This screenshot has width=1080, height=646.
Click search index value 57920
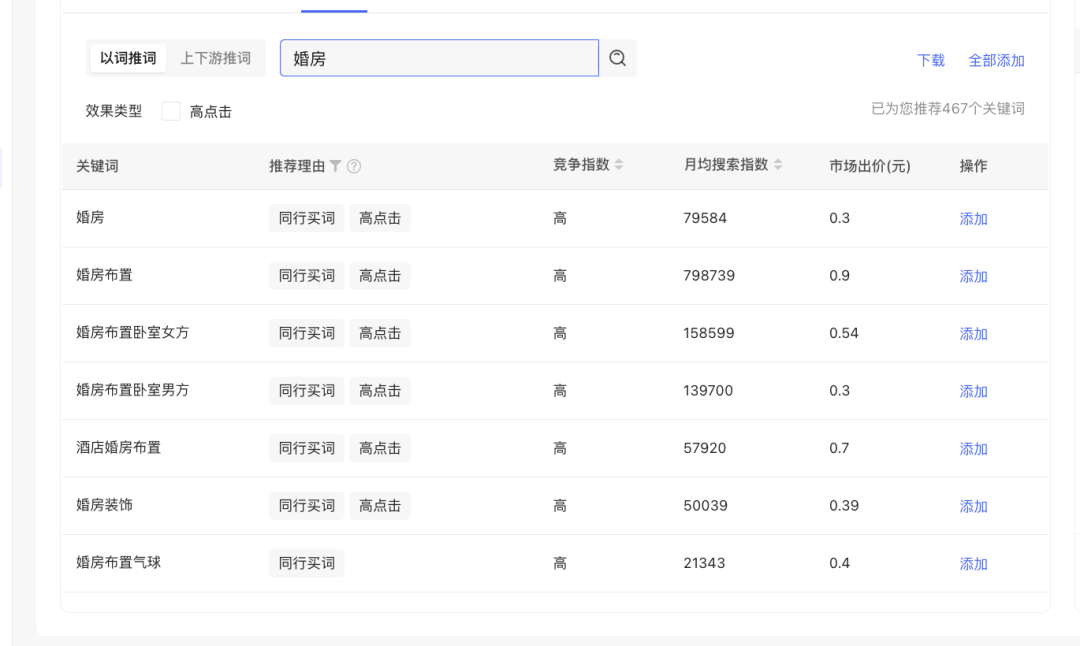(x=705, y=448)
